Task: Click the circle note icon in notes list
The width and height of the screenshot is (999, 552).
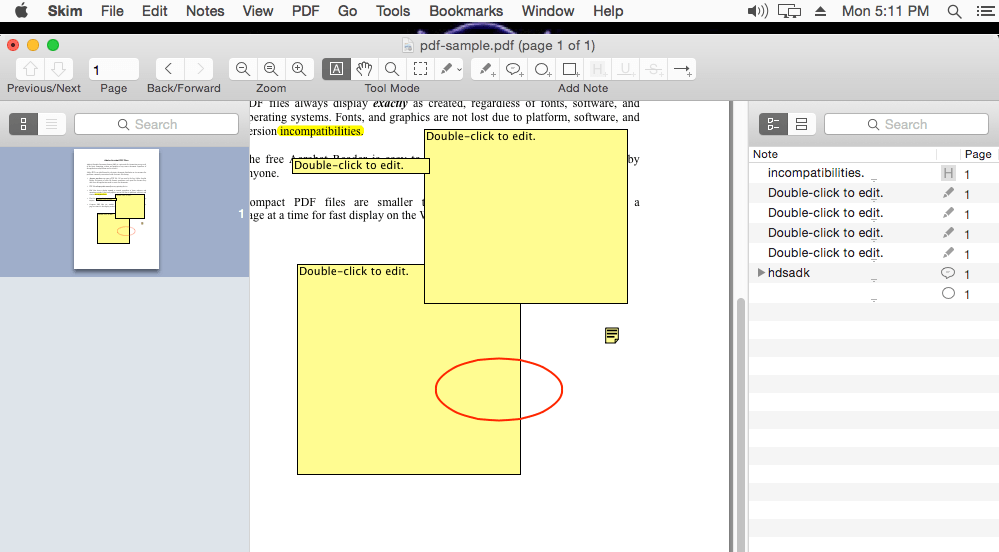Action: pyautogui.click(x=948, y=293)
